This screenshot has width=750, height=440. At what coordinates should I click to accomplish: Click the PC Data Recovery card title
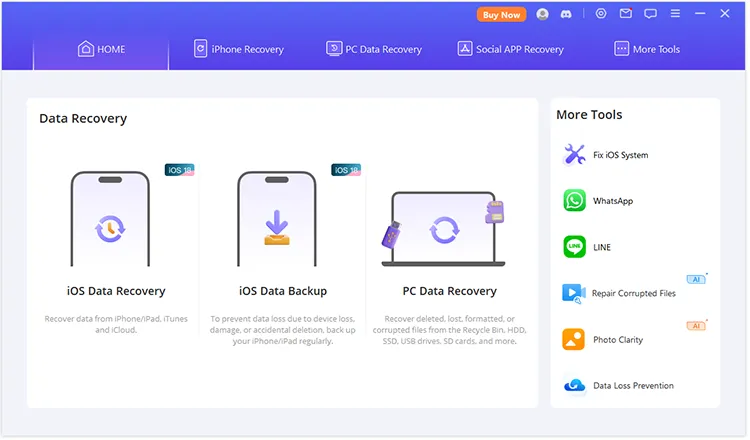coord(450,291)
